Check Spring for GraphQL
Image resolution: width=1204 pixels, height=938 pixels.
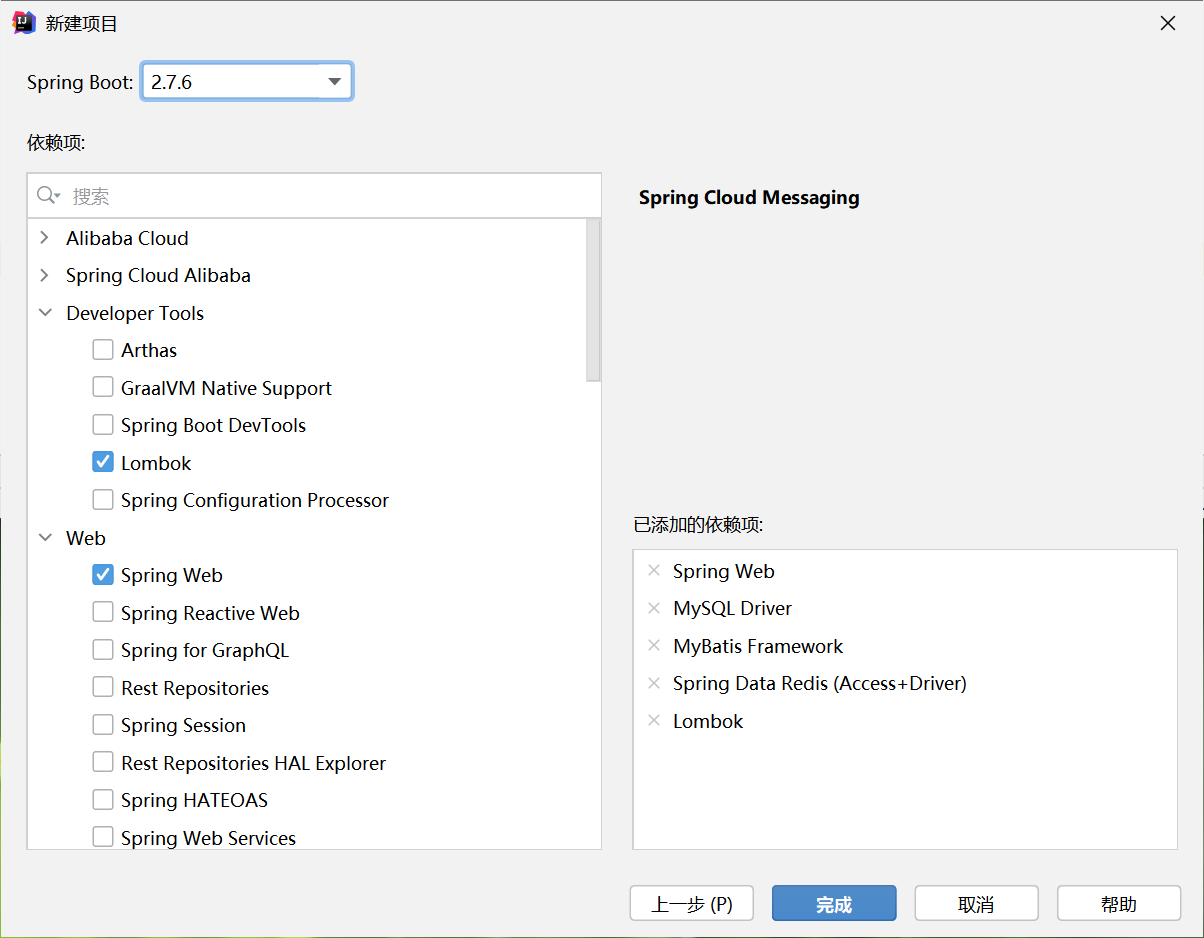(103, 650)
